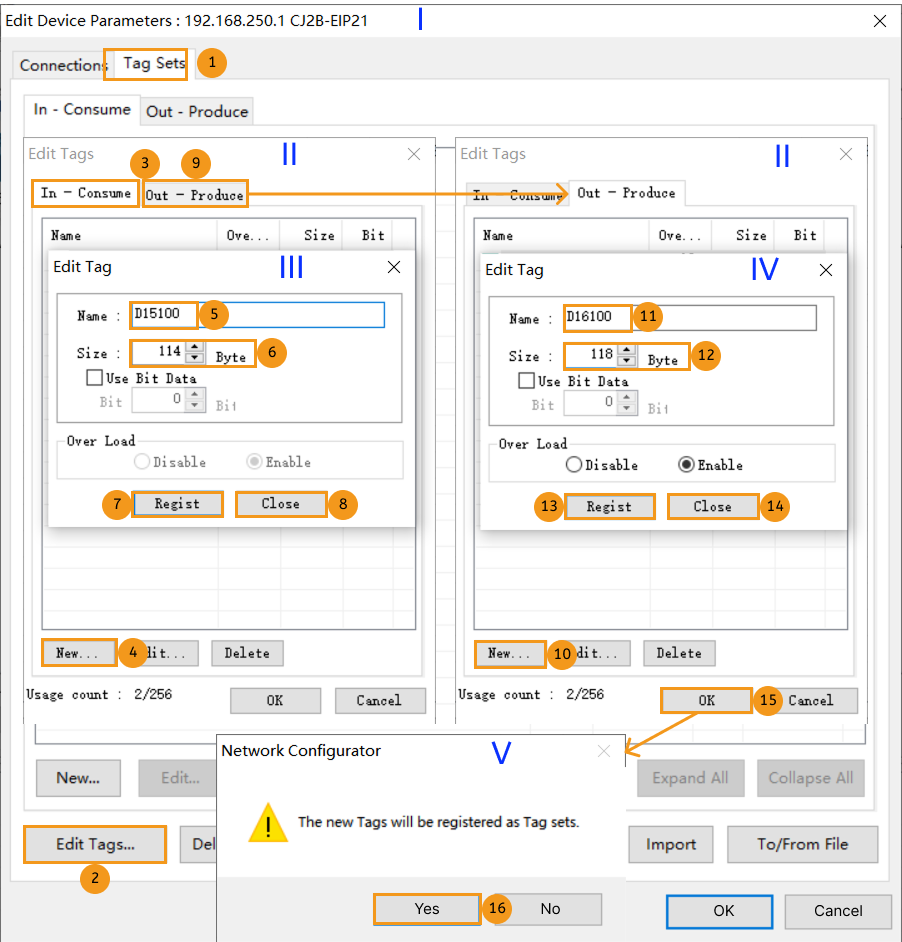Open the Edit Tags dialog
The image size is (902, 942).
(x=94, y=844)
